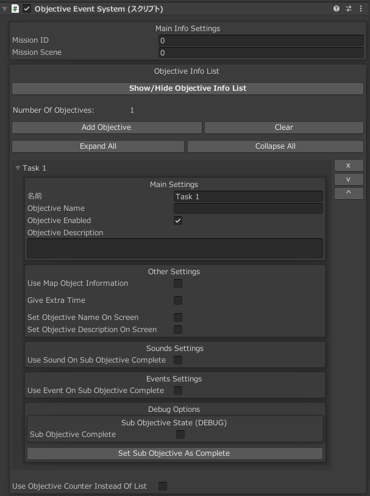
Task: Click the script icon of Objective Event System
Action: pos(15,9)
